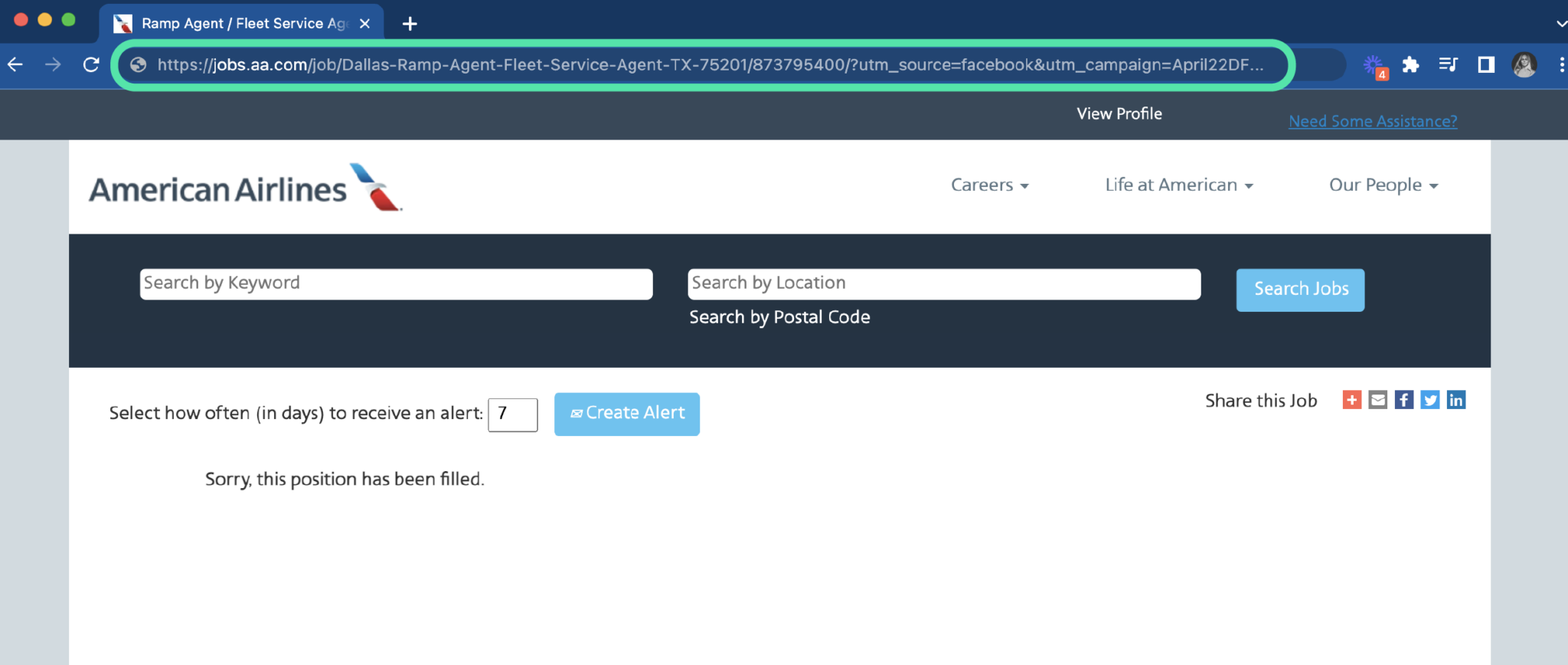The width and height of the screenshot is (1568, 665).
Task: Open the Need Some Assistance link
Action: click(1372, 121)
